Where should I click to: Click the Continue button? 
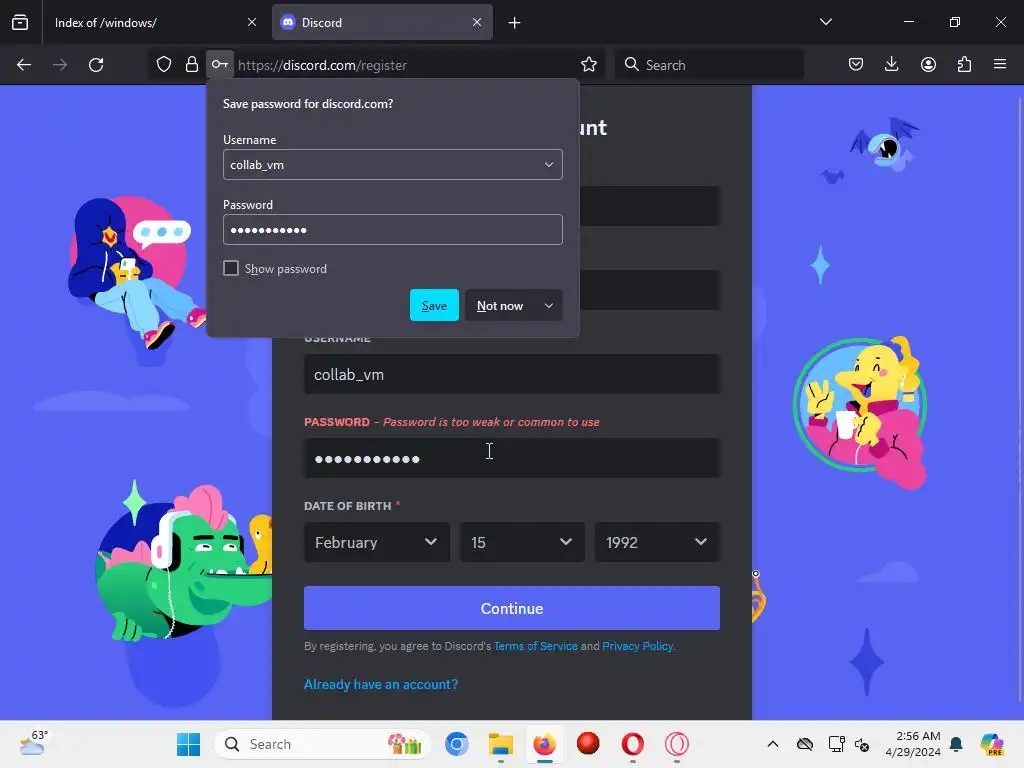click(512, 608)
